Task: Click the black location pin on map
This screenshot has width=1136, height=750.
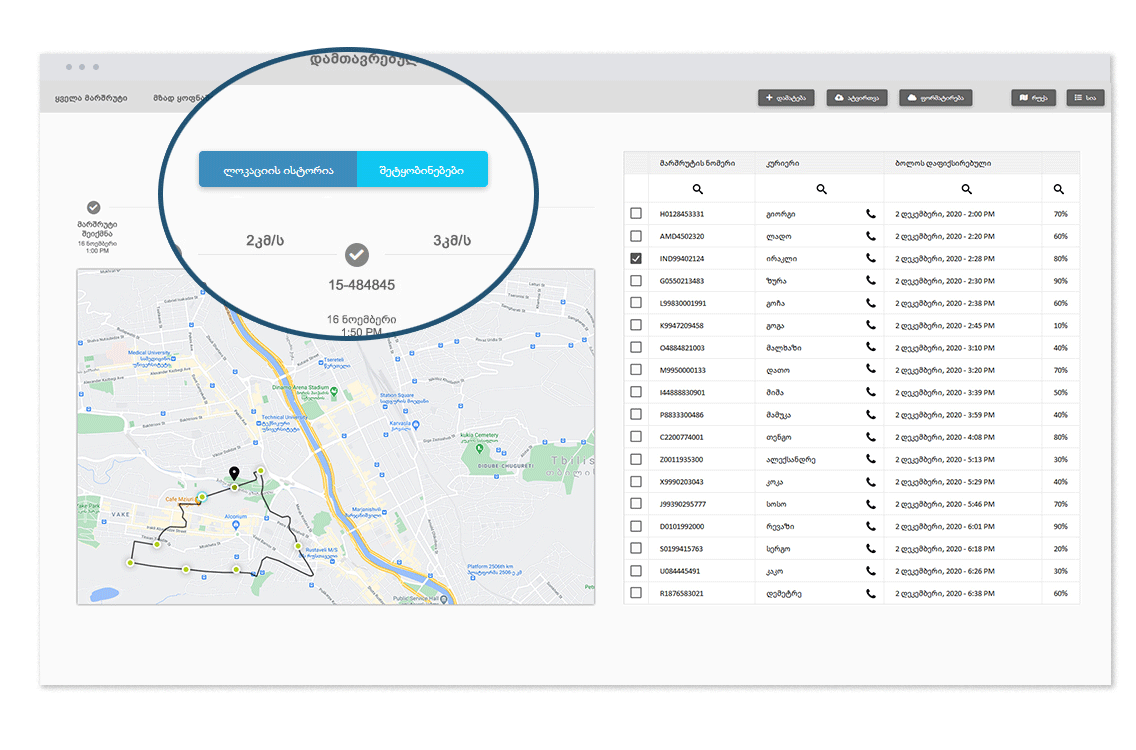Action: [x=234, y=474]
